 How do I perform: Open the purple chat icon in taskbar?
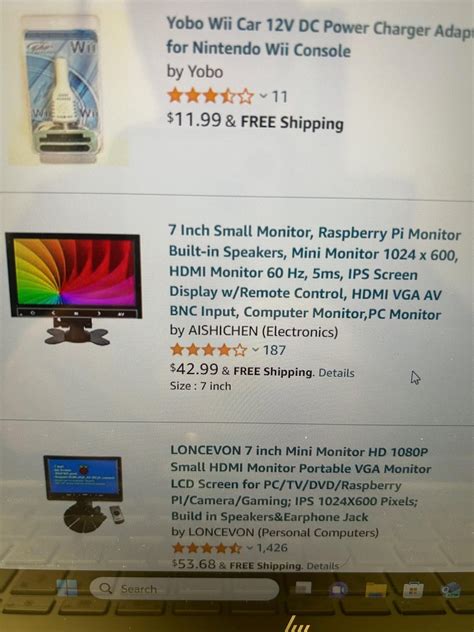click(x=339, y=590)
